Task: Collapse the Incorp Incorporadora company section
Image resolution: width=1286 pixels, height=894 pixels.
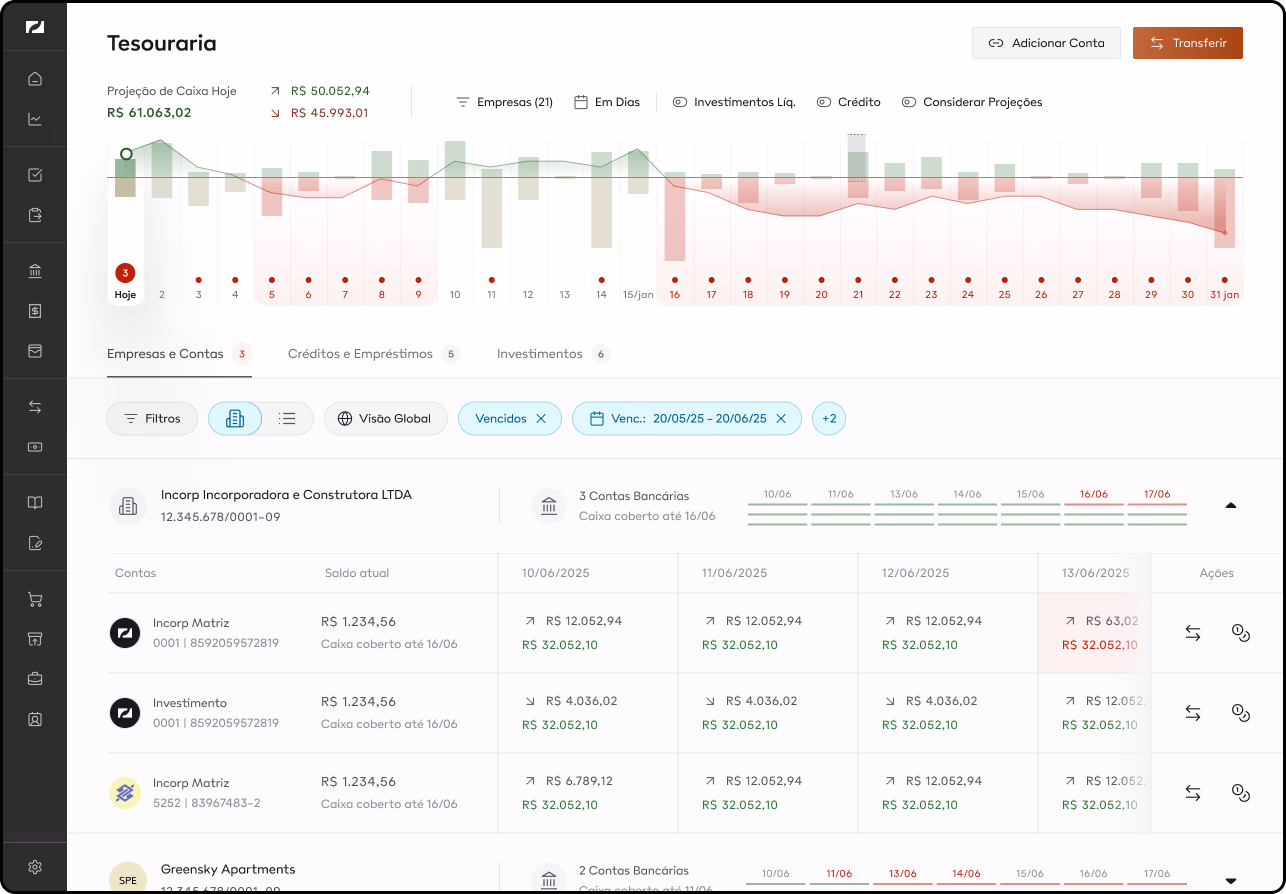Action: pyautogui.click(x=1231, y=506)
